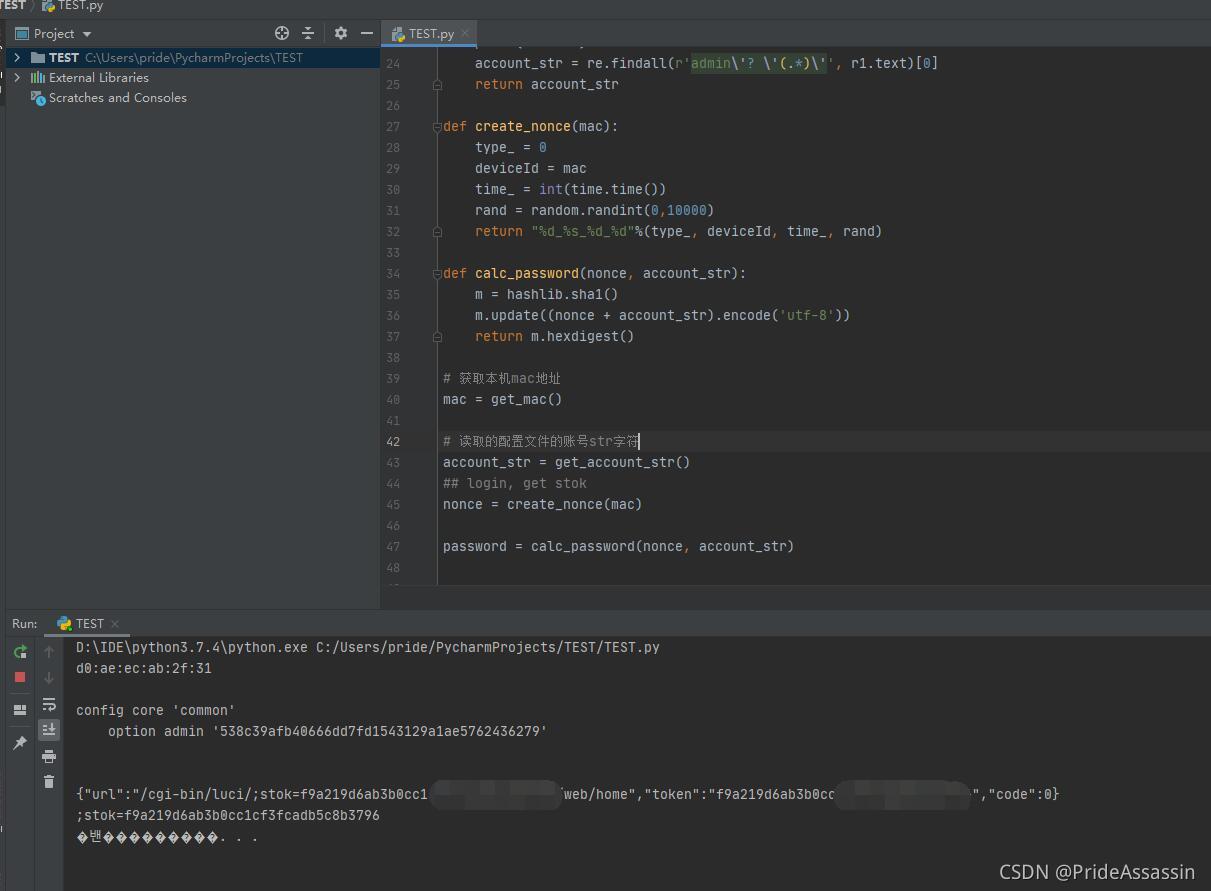This screenshot has height=891, width=1211.
Task: Click the '# 获取本机mac地址' comment
Action: coord(501,378)
